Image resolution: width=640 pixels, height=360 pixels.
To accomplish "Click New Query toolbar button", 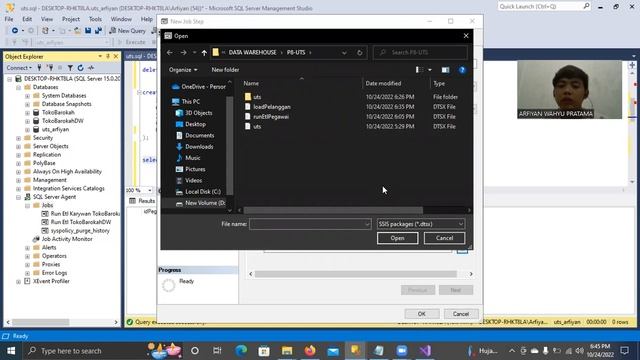I will click(x=128, y=31).
